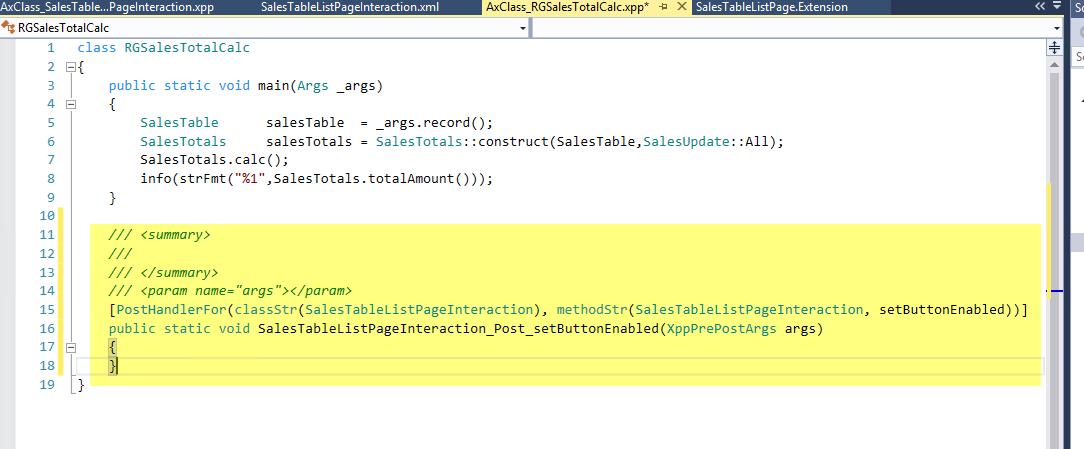Switch to SalesTableListPage.Extension tab
1084x449 pixels.
771,7
